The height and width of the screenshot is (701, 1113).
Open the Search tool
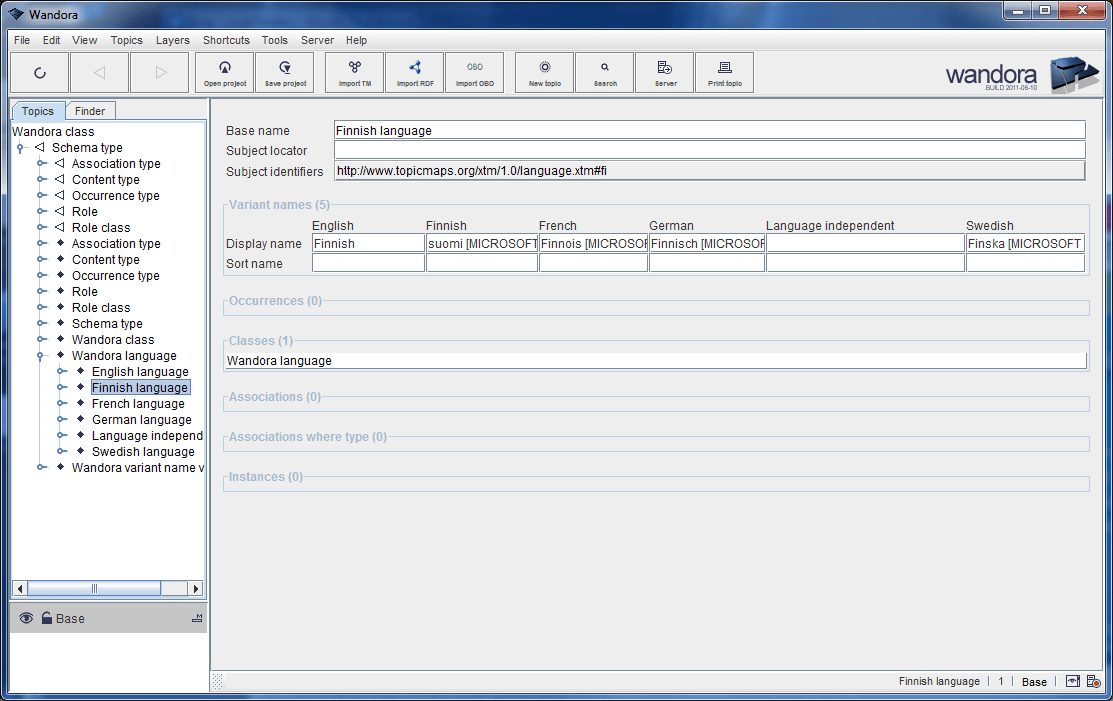[604, 71]
